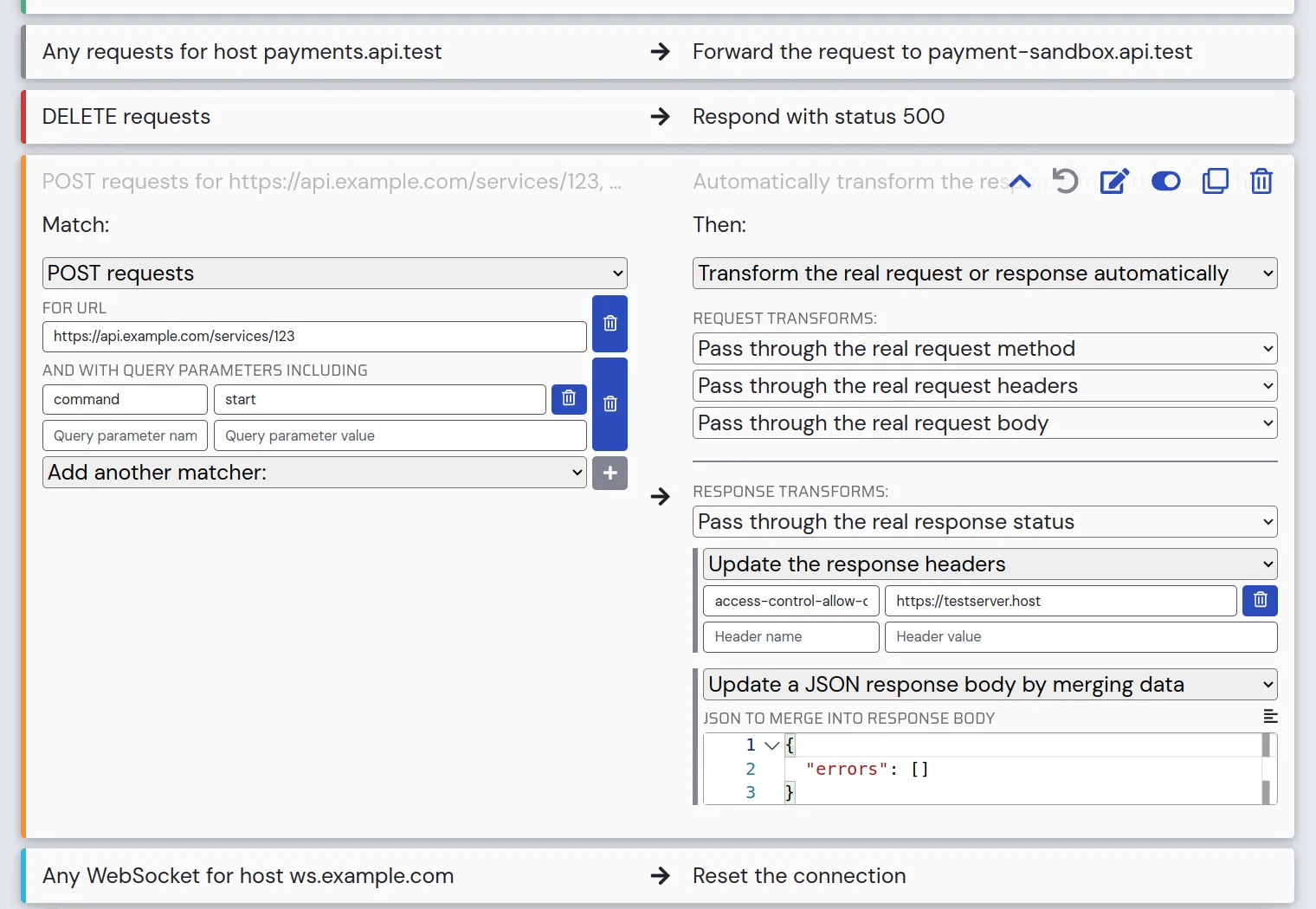Duplicate the rule with the clone icon
Image resolution: width=1316 pixels, height=909 pixels.
pyautogui.click(x=1215, y=182)
